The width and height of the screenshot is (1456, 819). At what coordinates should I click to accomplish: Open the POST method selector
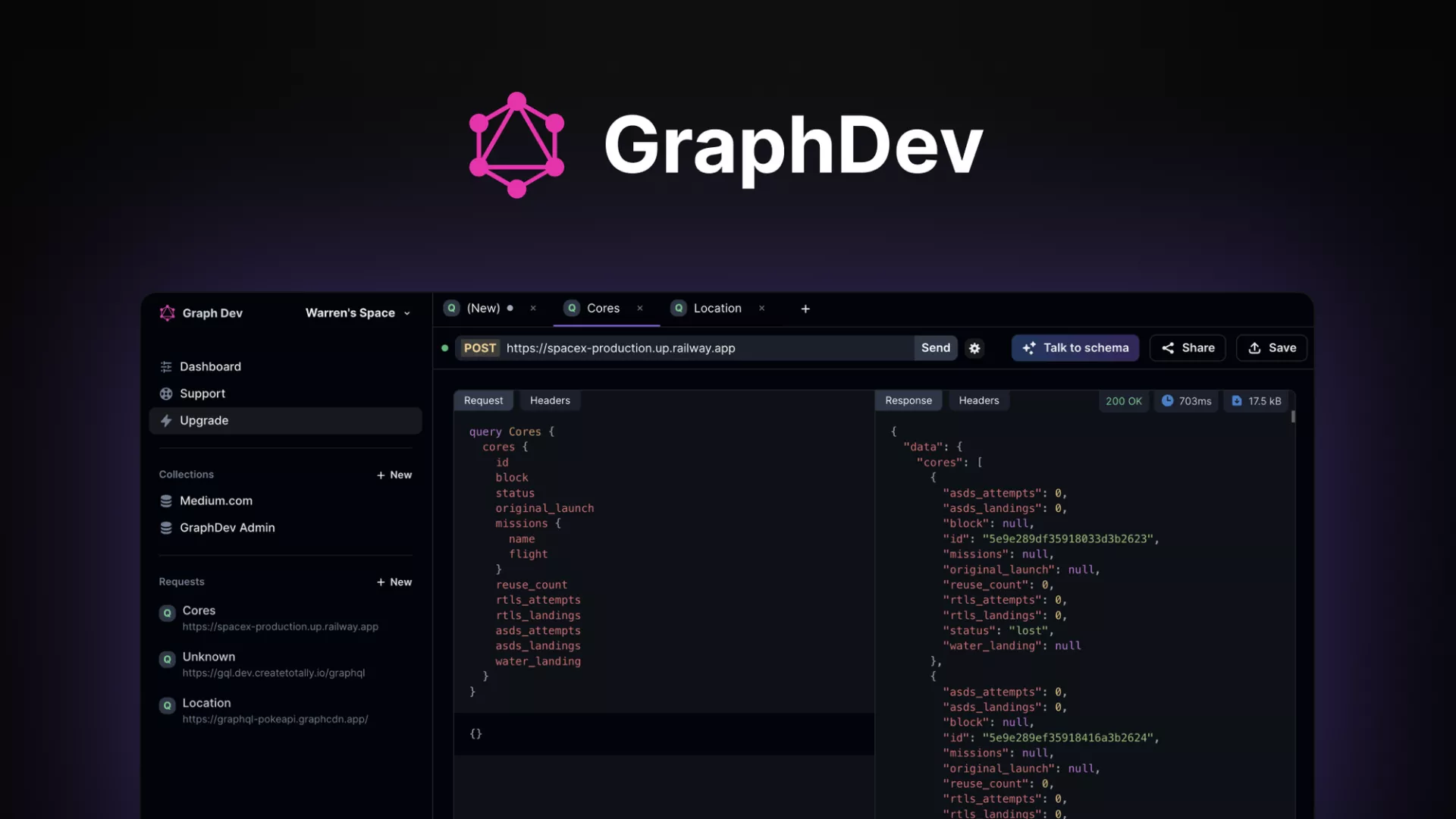click(479, 348)
